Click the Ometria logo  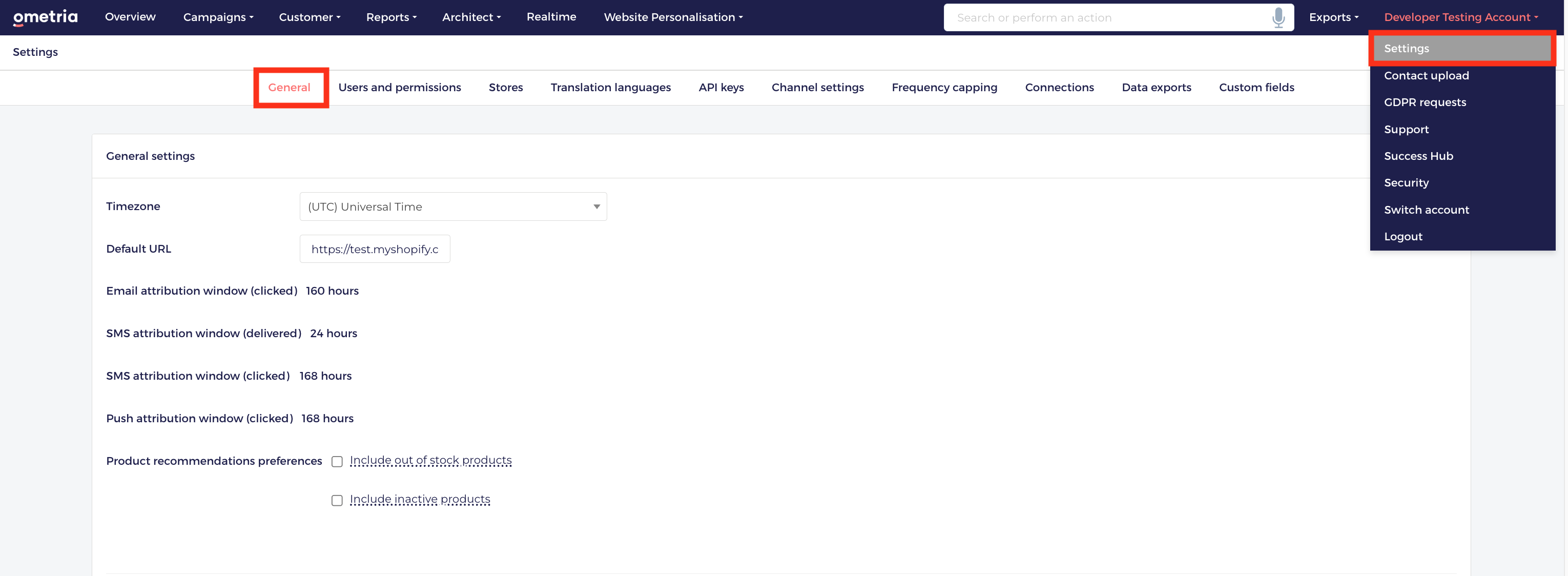click(46, 17)
